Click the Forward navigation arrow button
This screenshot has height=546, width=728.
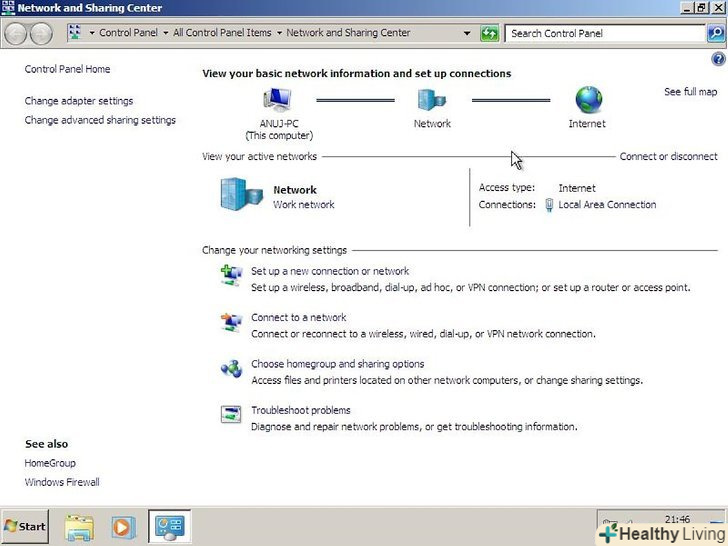[42, 33]
